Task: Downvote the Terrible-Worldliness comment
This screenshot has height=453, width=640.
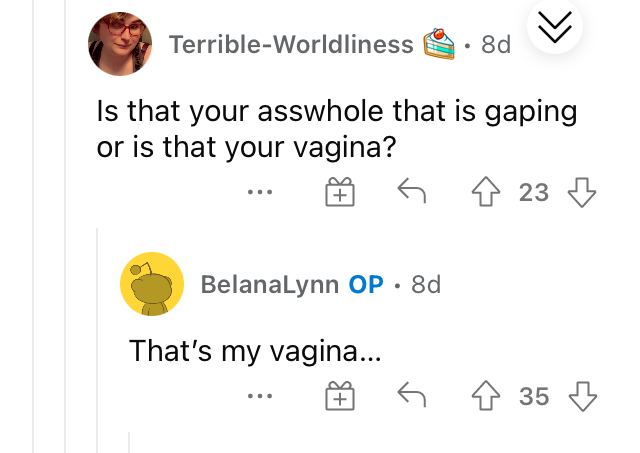Action: point(582,192)
